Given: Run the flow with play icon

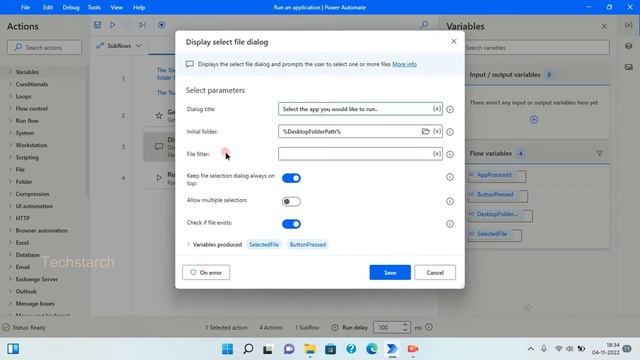Looking at the screenshot, I should coord(112,25).
